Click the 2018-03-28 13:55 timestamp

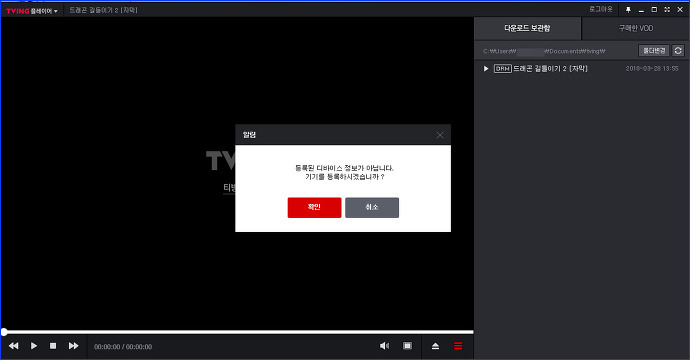pos(652,69)
